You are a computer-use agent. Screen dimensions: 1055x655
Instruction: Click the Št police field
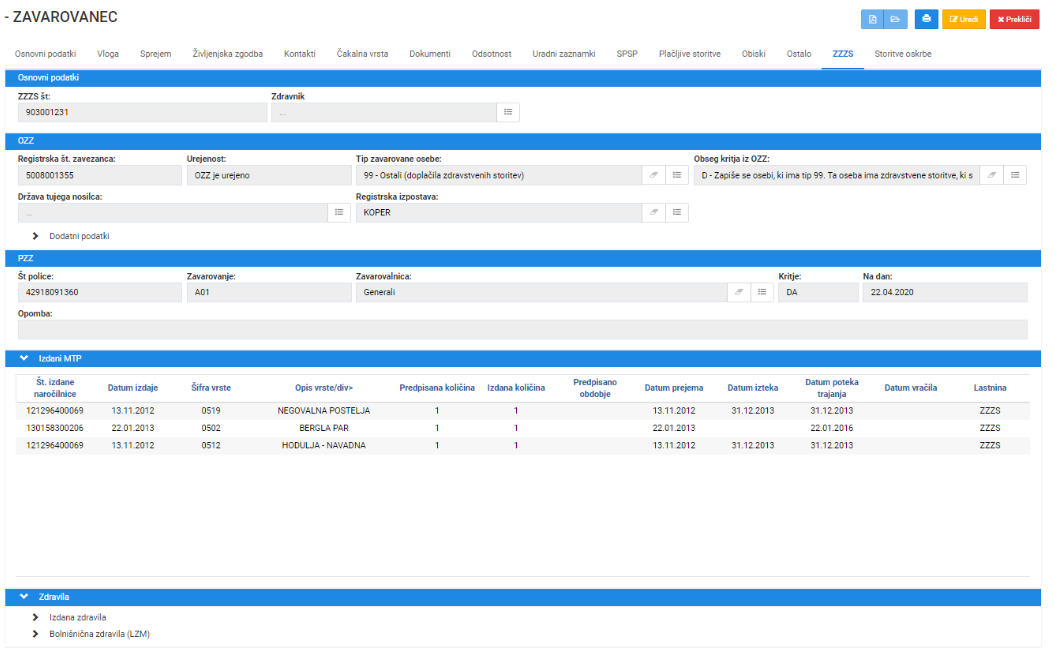click(x=100, y=292)
